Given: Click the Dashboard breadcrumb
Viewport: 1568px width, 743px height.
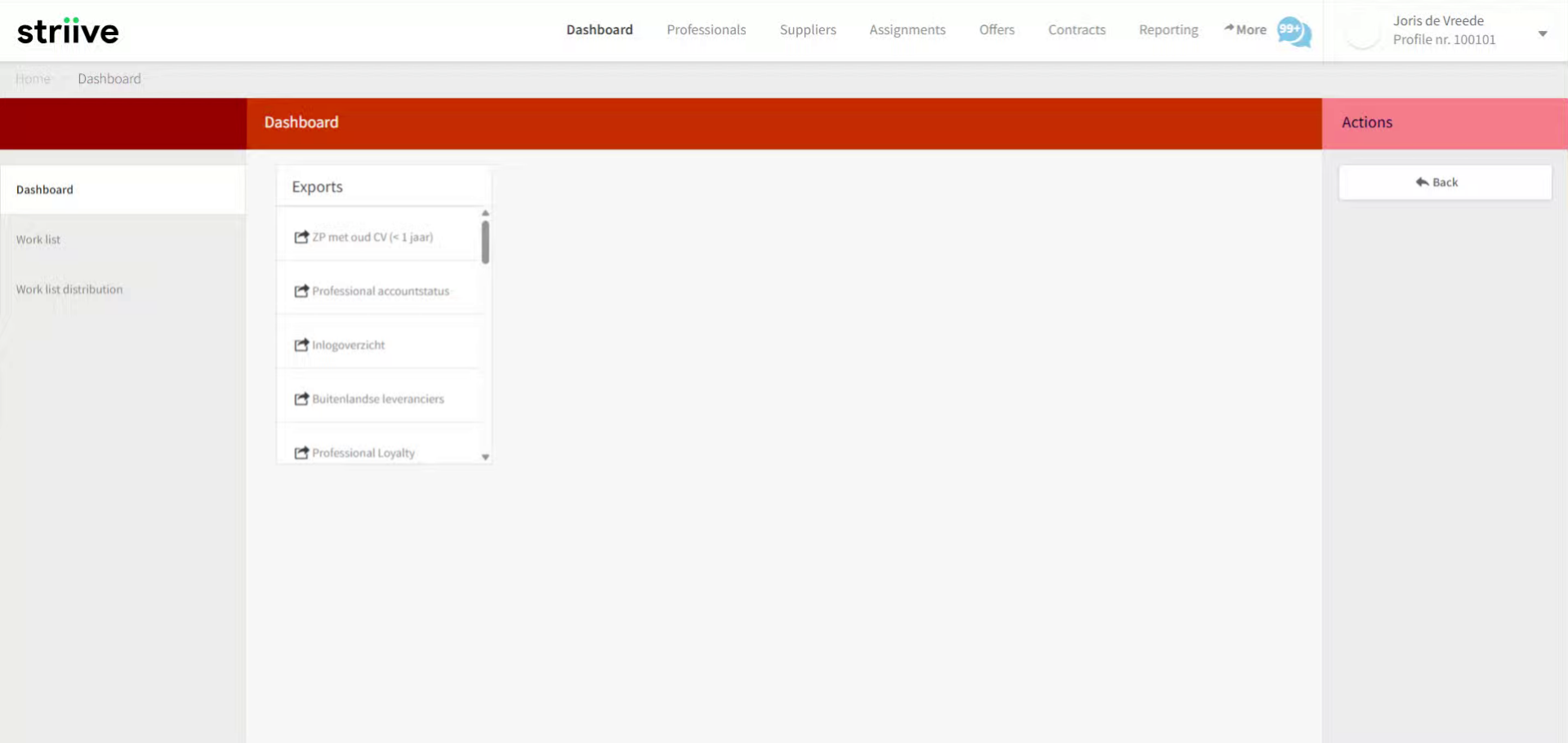Looking at the screenshot, I should tap(109, 78).
